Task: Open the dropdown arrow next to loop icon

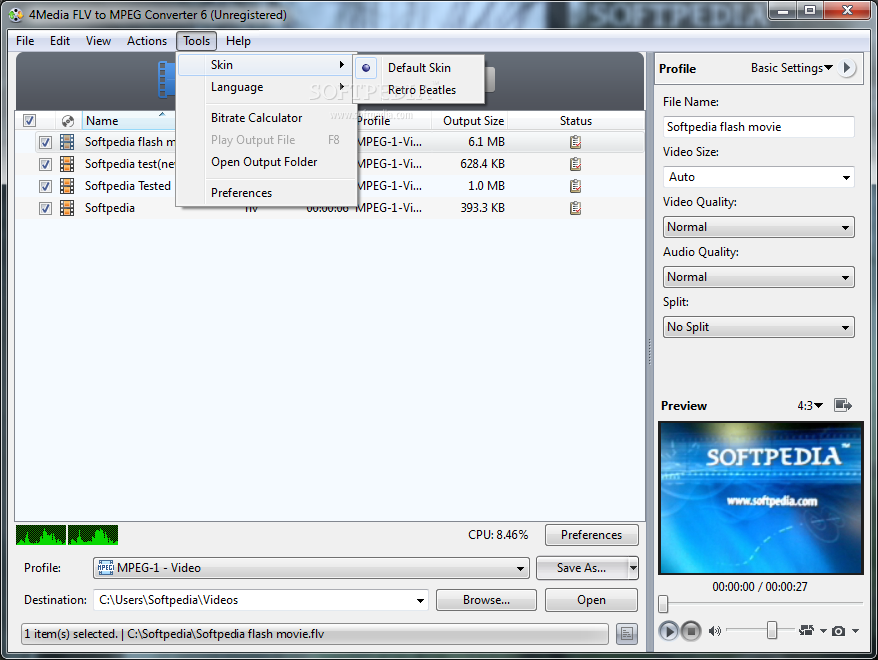Action: click(823, 631)
